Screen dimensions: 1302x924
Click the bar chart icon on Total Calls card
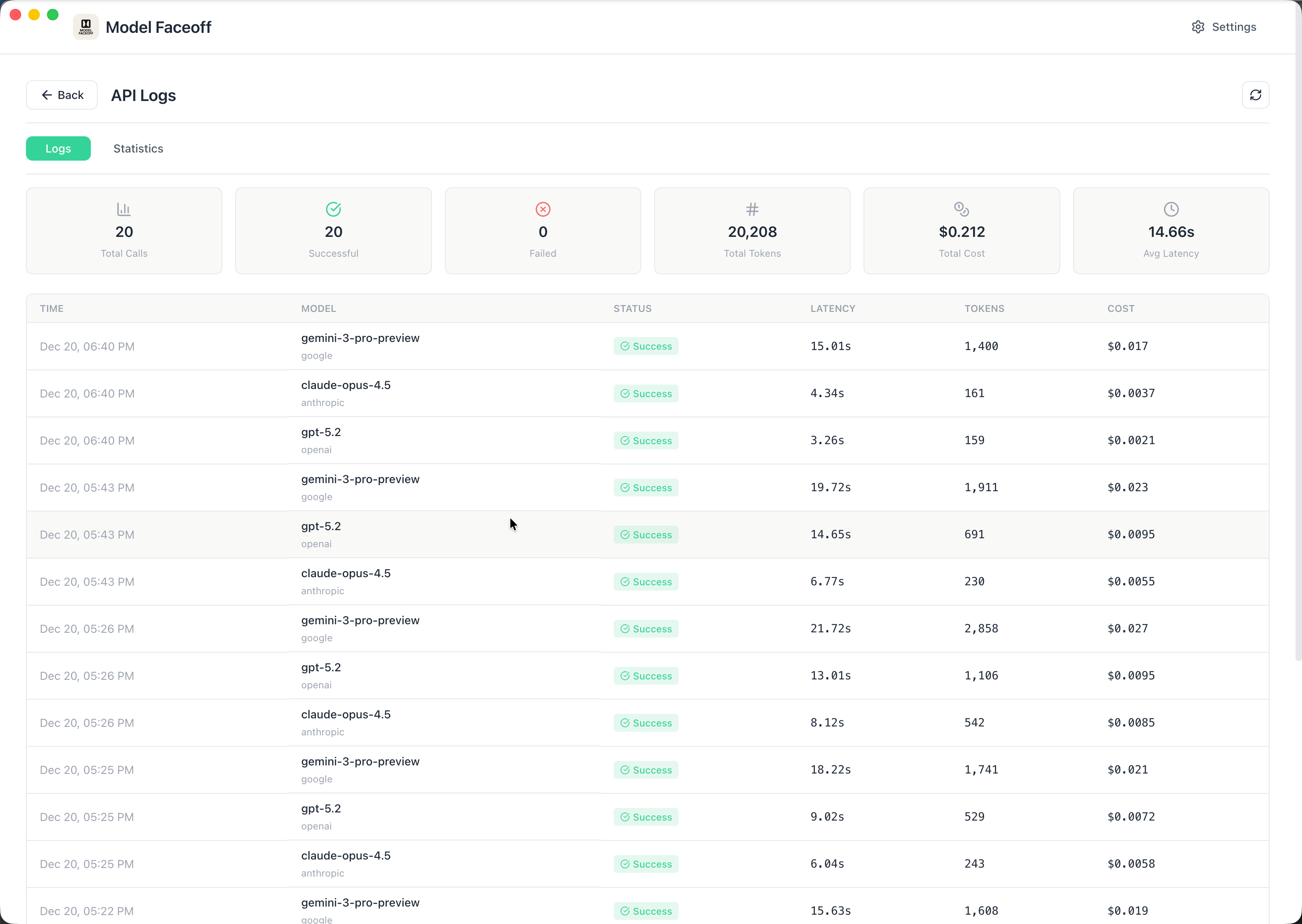click(x=123, y=209)
